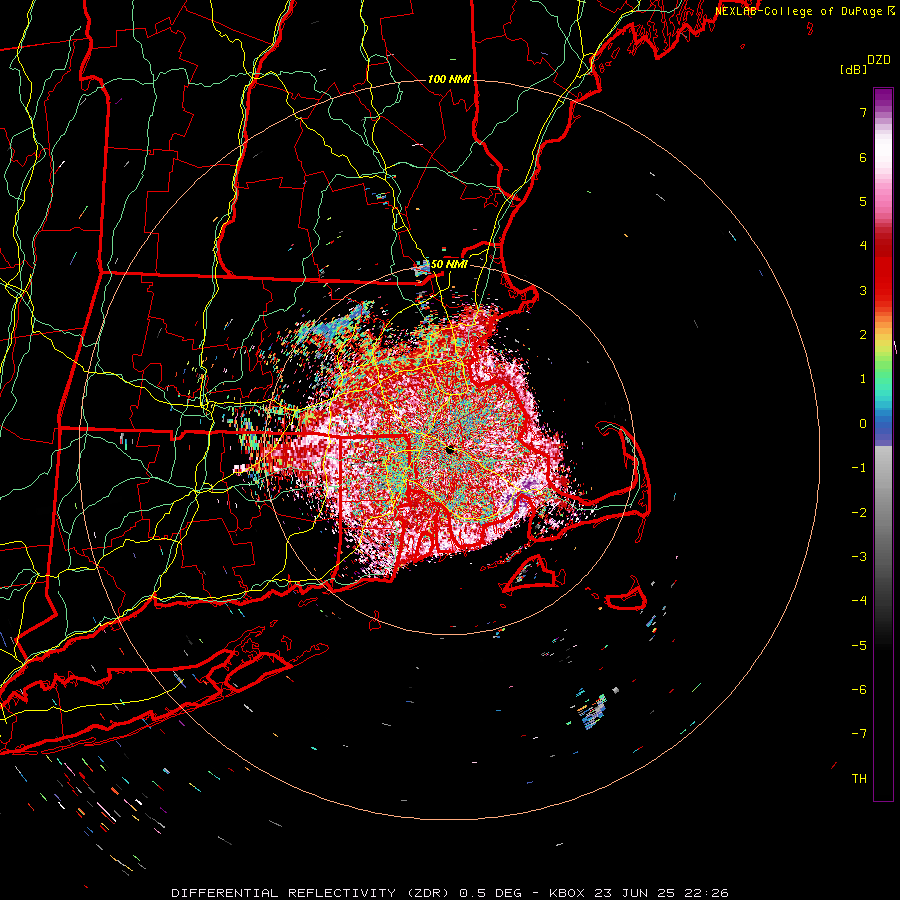Click the -1 dB label on color scale
Screen dimensions: 900x900
(x=859, y=468)
